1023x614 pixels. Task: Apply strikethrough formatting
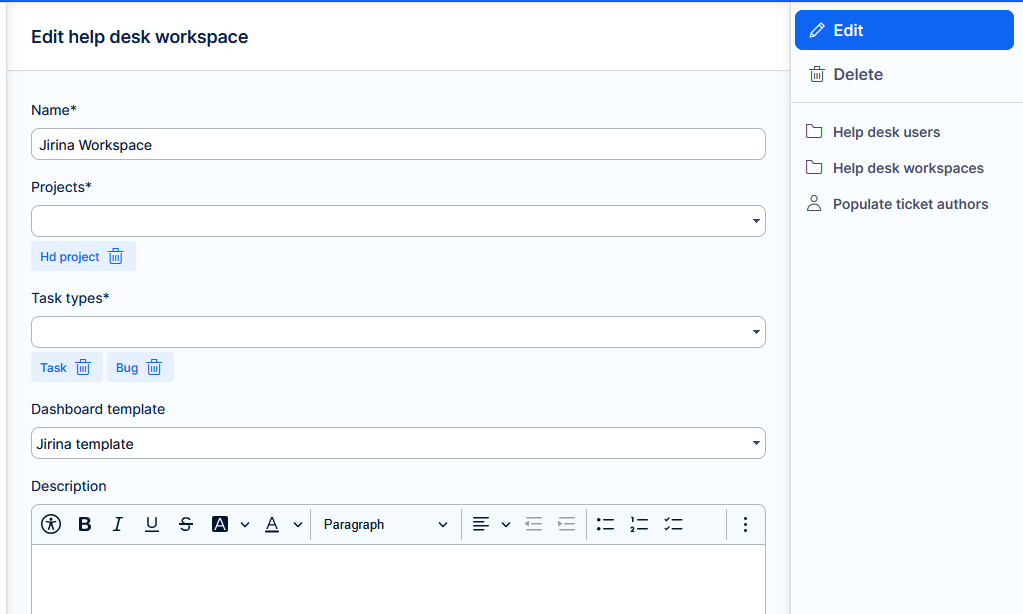click(186, 524)
